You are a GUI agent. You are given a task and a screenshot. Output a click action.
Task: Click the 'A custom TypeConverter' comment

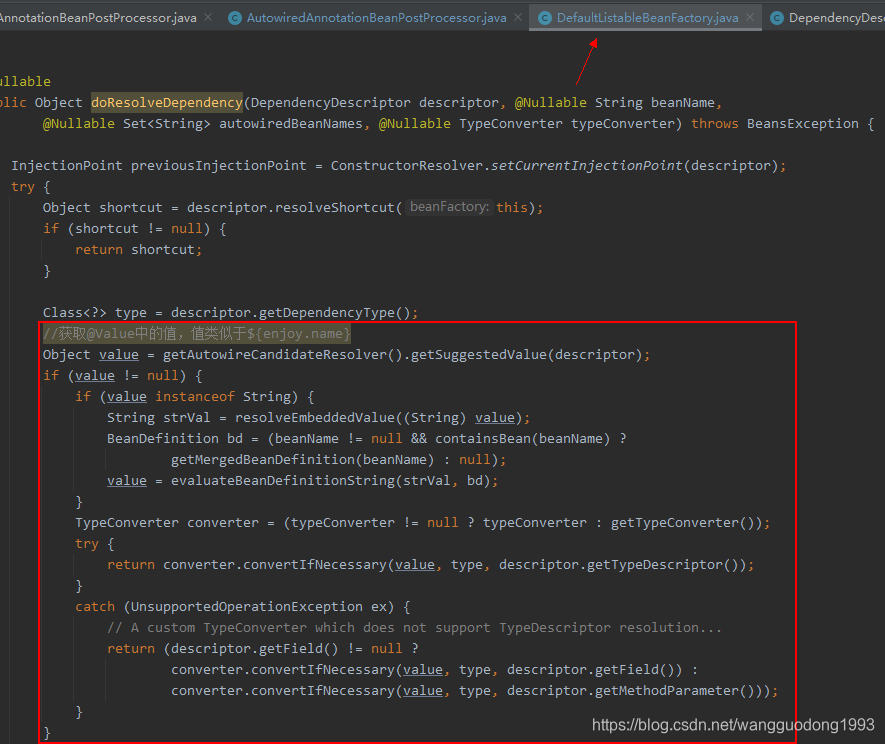(414, 627)
